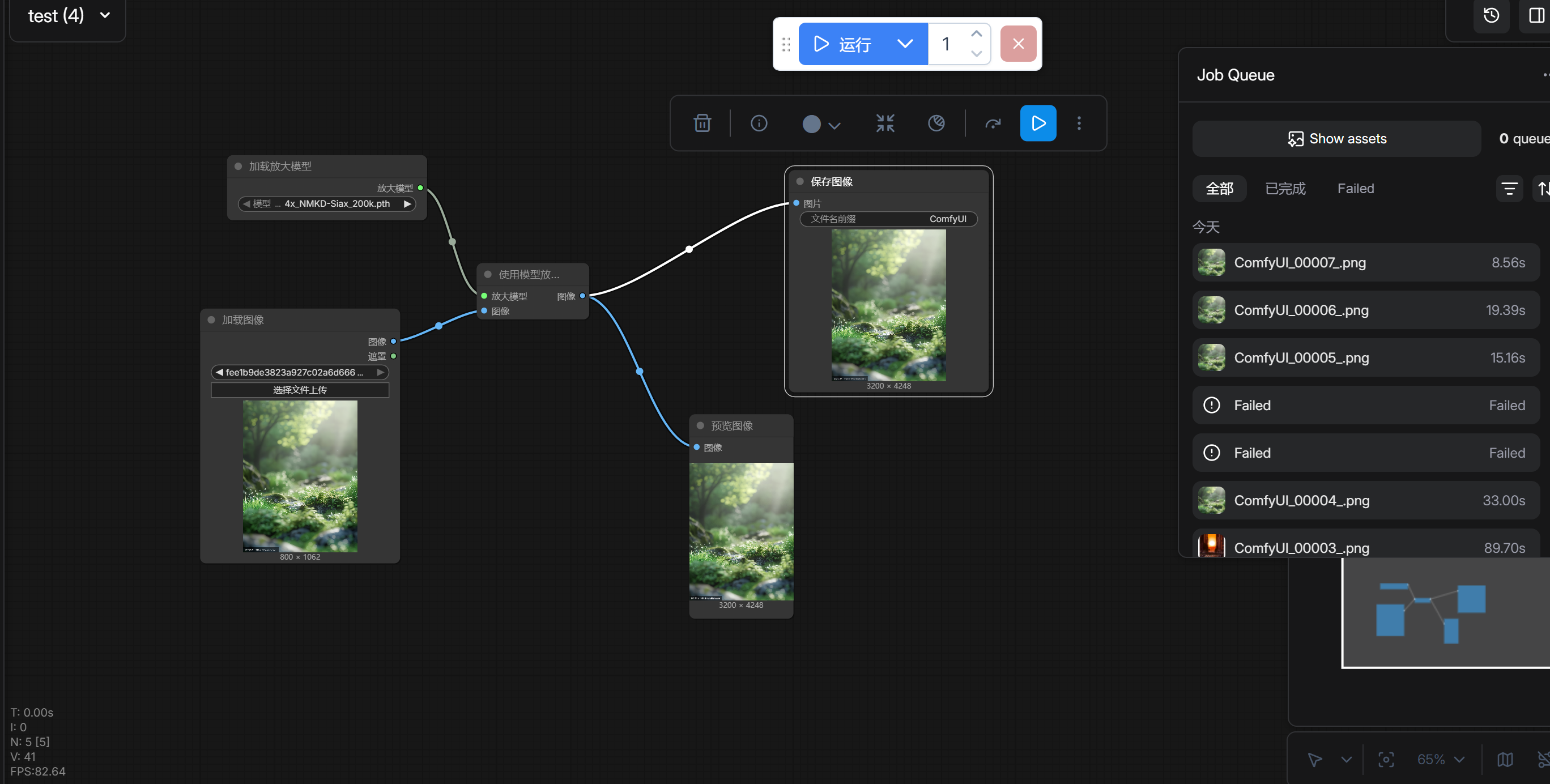Click the delete node trash icon

pyautogui.click(x=701, y=123)
